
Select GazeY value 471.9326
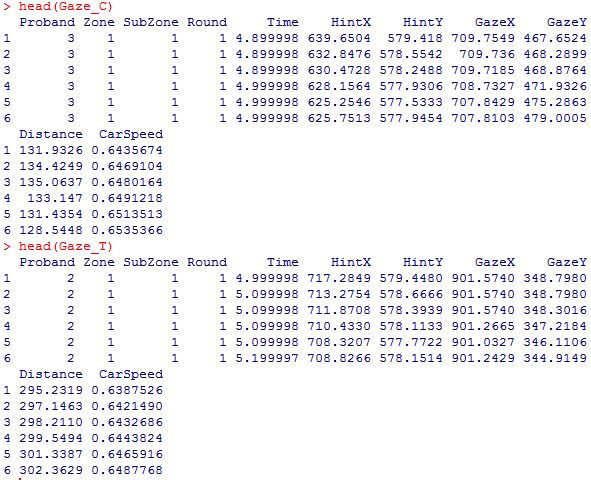click(555, 86)
